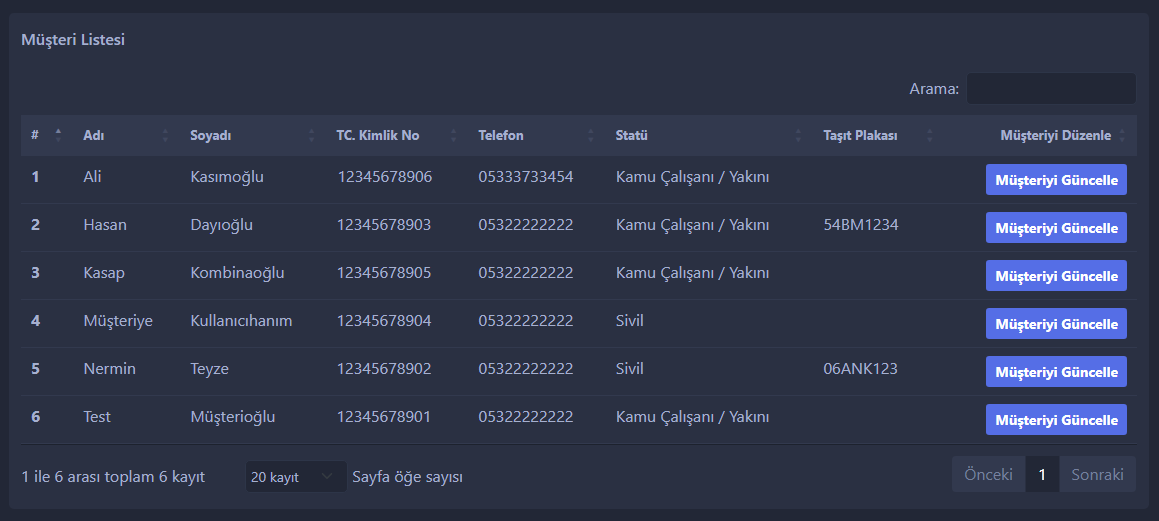Click Müşteriyi Güncelle for Test Müşterioğlu
The image size is (1159, 521).
(x=1056, y=420)
